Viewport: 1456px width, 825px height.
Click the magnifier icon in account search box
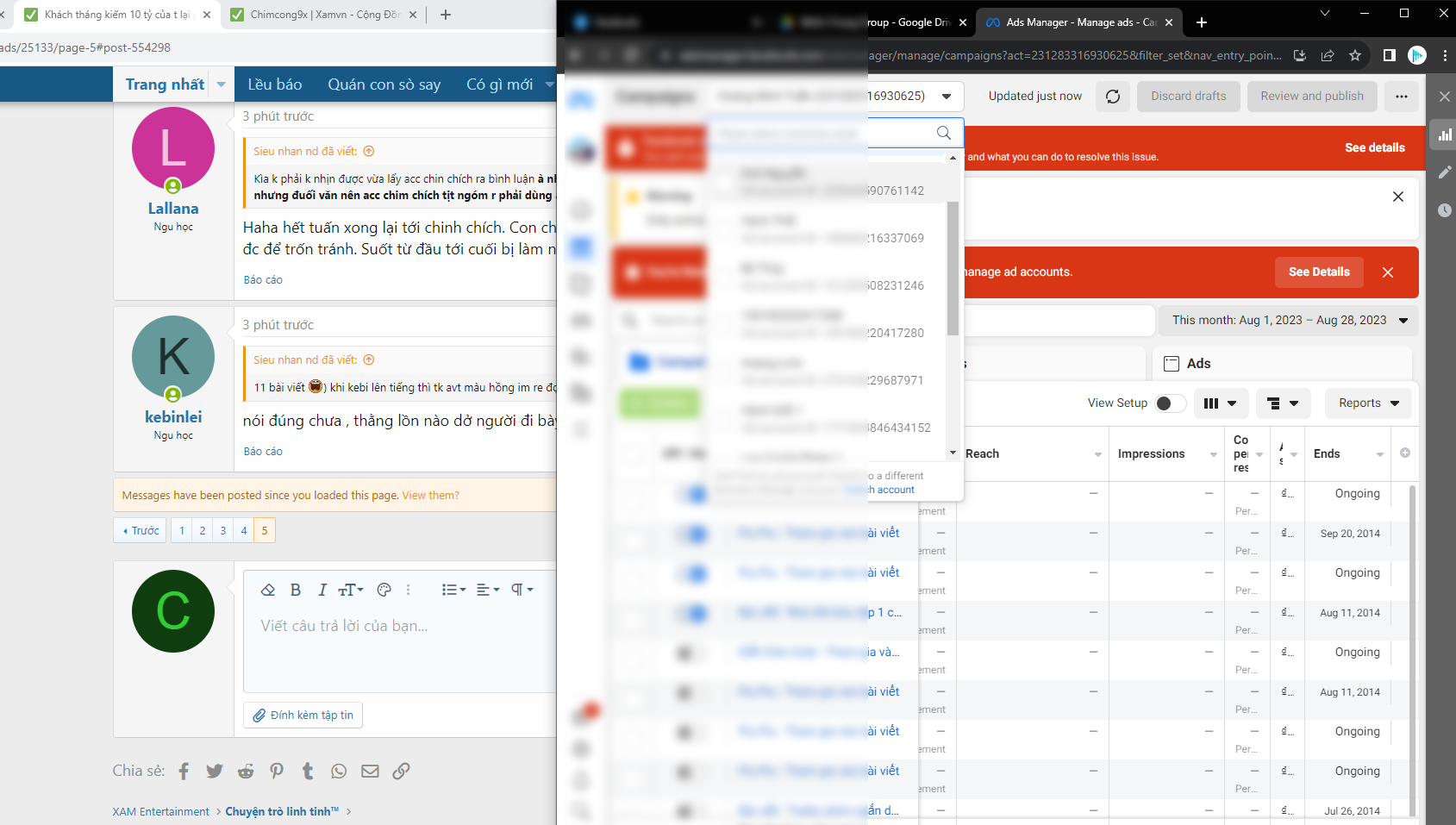[x=943, y=133]
